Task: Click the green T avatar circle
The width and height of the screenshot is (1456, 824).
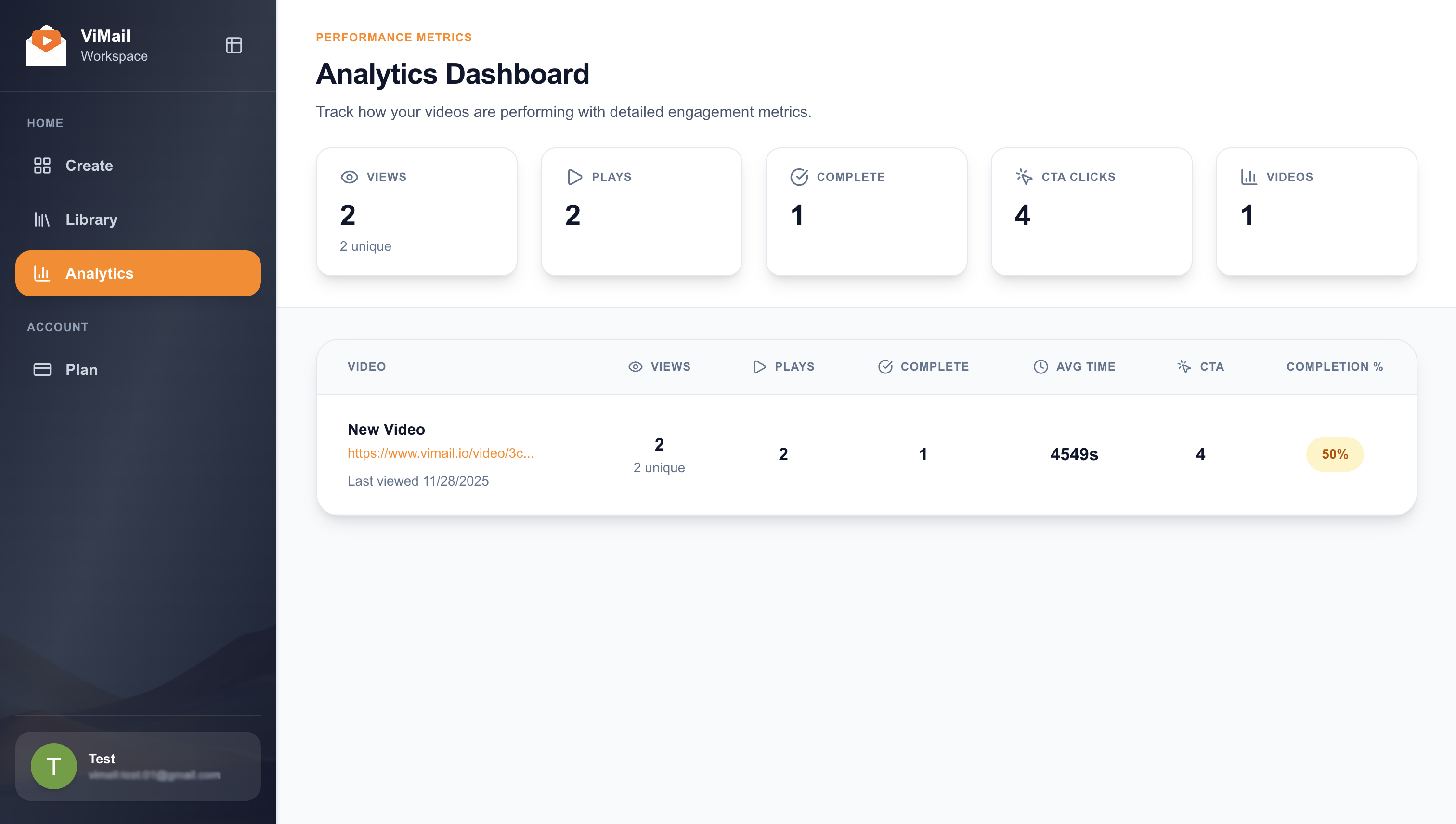Action: (x=54, y=766)
